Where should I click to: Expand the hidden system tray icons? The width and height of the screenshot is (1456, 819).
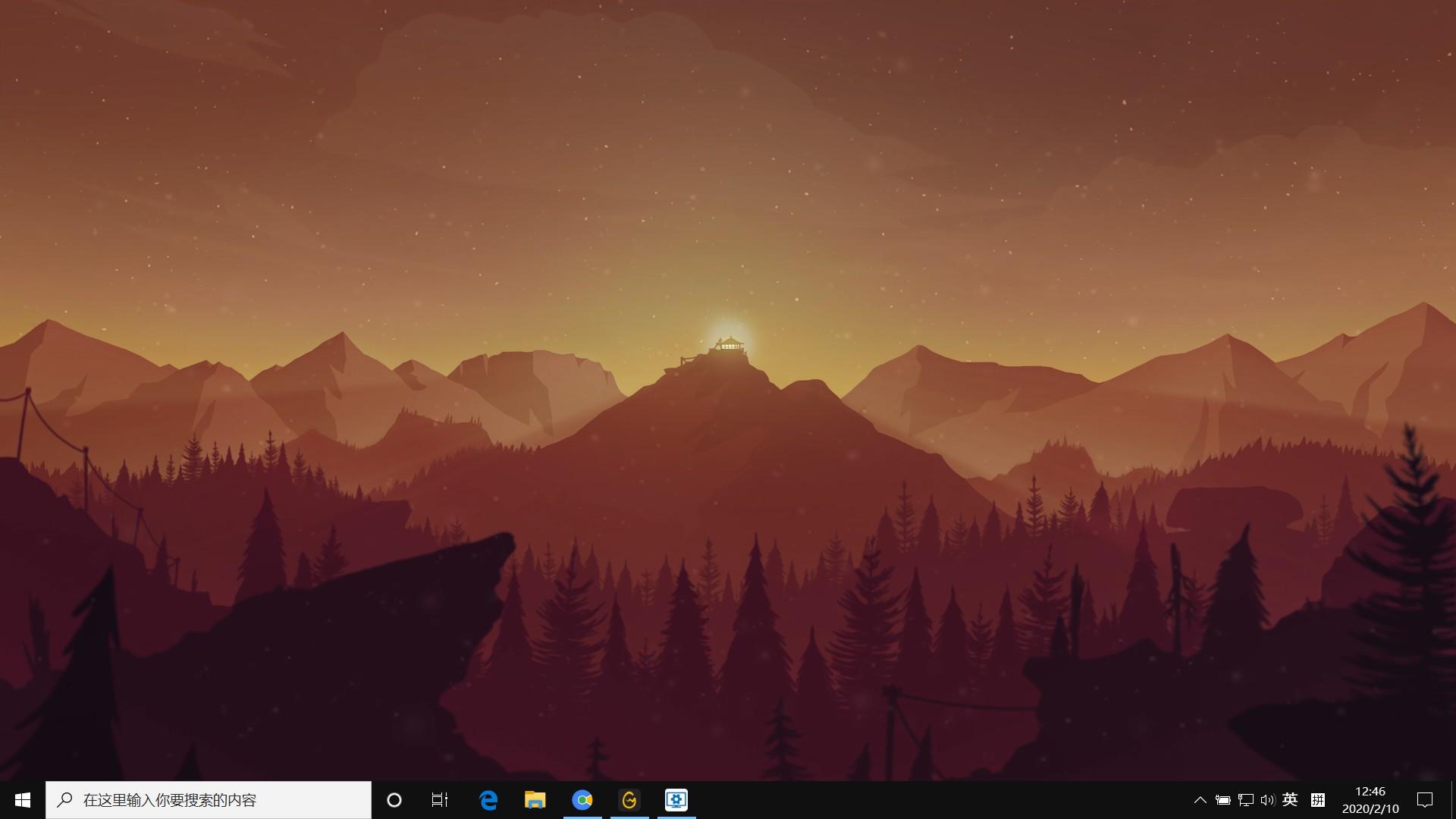[1200, 800]
